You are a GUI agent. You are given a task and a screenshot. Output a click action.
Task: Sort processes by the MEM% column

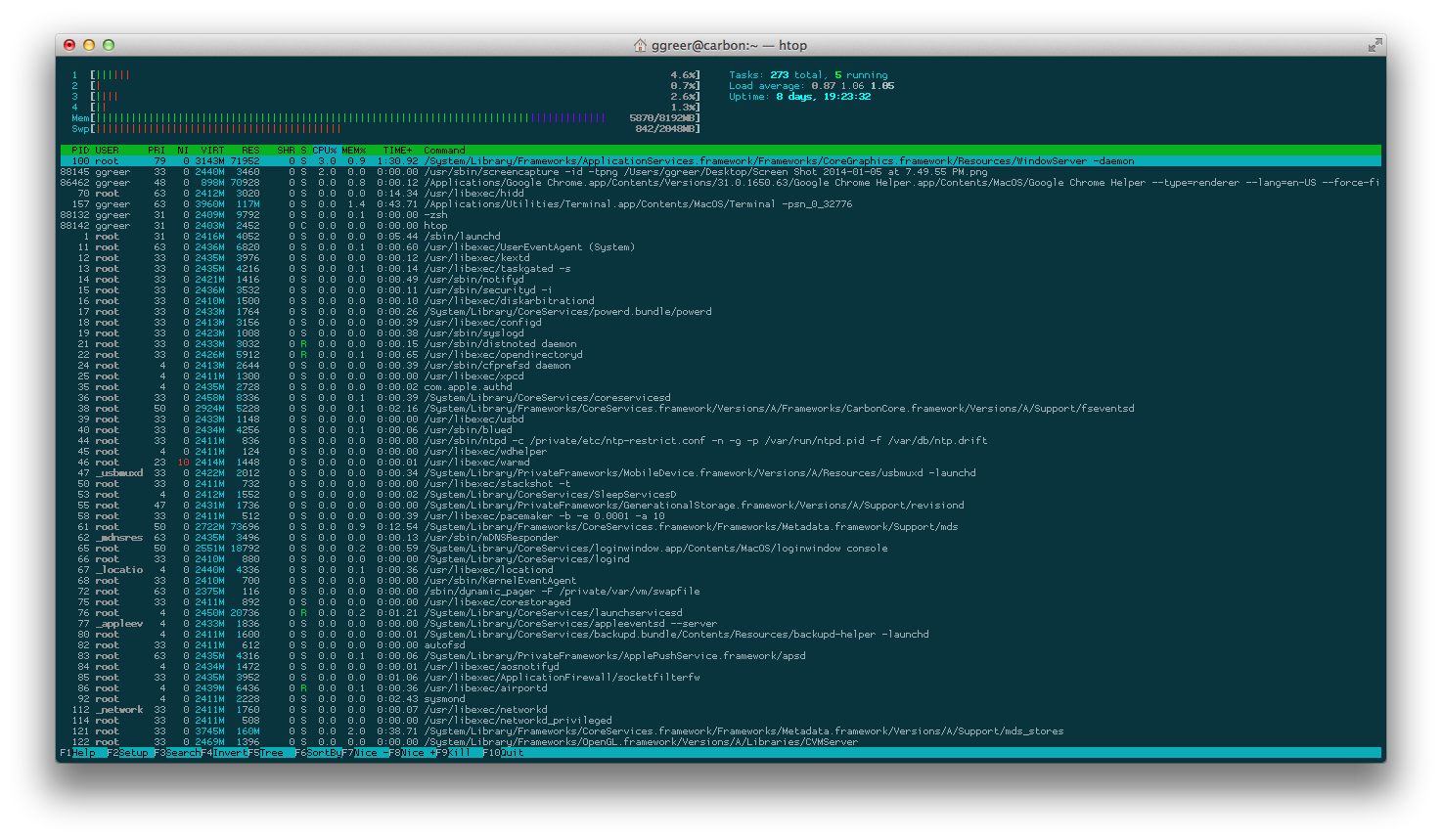point(352,150)
